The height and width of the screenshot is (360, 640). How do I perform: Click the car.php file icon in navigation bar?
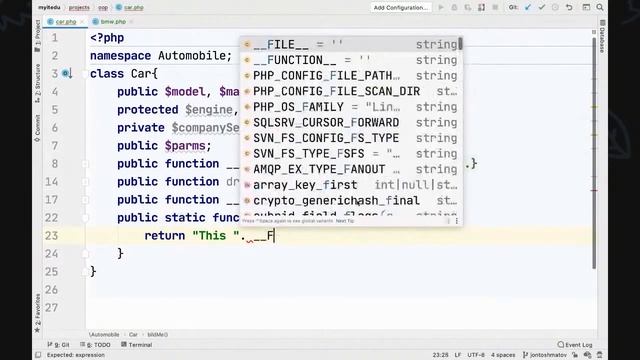pos(119,7)
